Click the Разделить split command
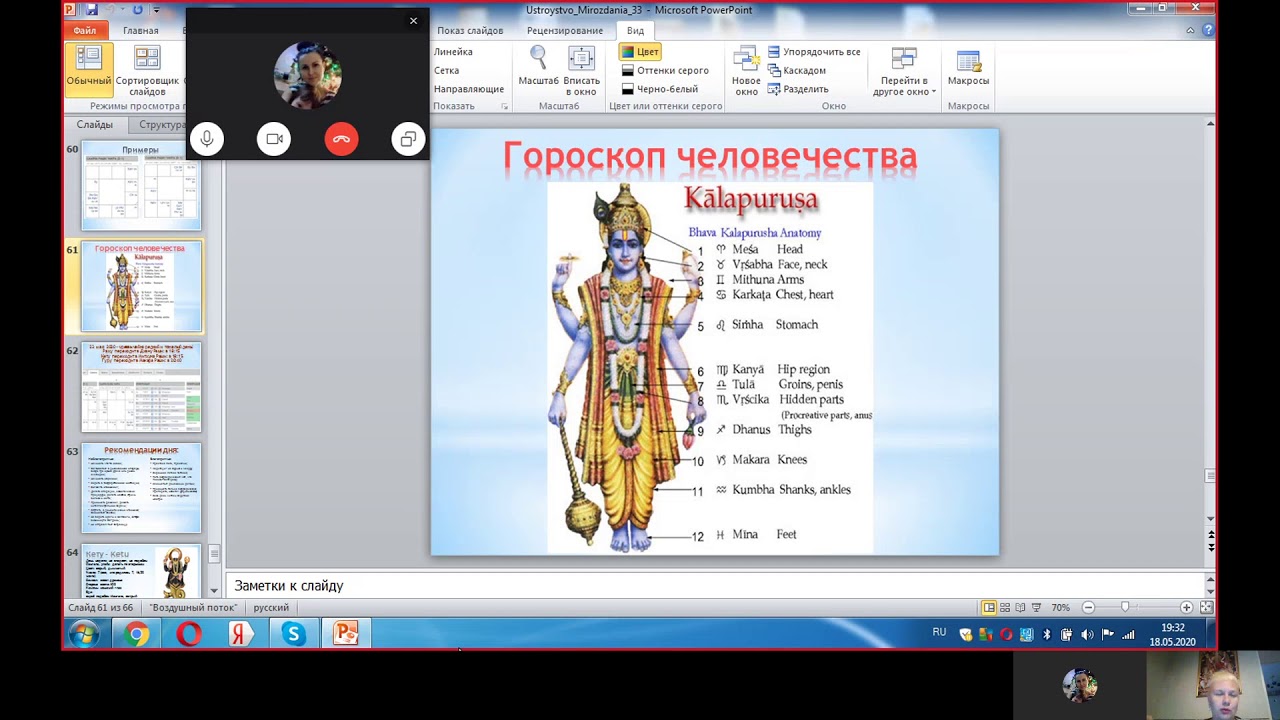 (x=798, y=89)
